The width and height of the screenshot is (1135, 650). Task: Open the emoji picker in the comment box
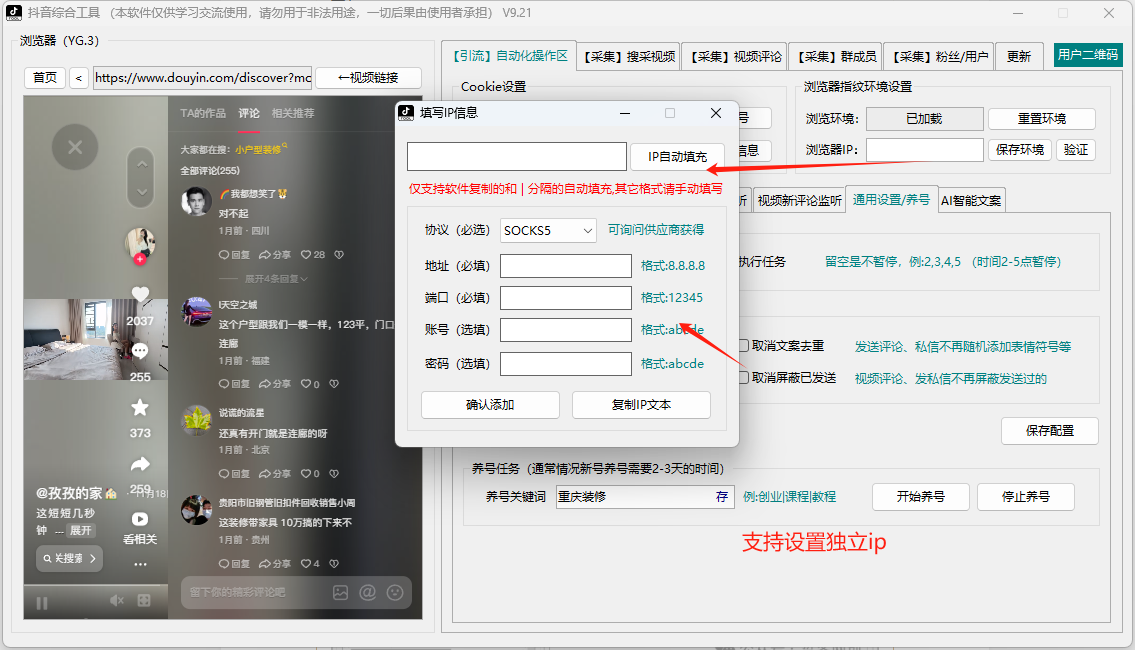click(x=395, y=592)
